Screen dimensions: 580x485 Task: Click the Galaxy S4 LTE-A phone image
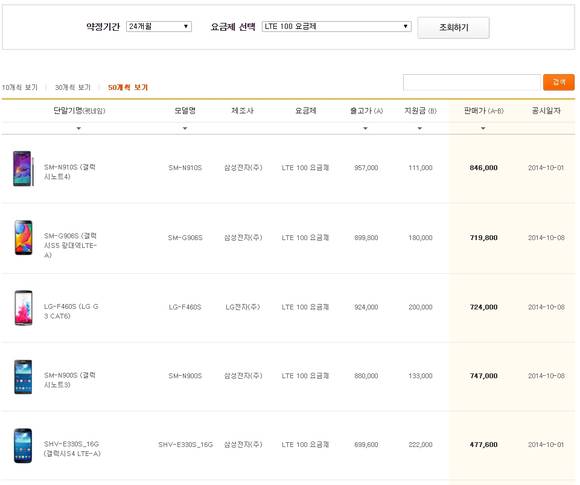pos(23,445)
